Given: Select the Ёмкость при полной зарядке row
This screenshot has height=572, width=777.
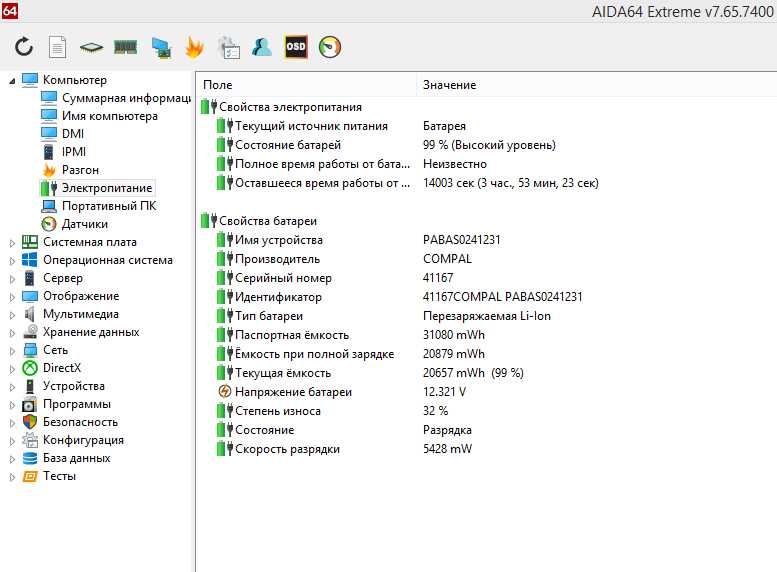Looking at the screenshot, I should pyautogui.click(x=487, y=354).
